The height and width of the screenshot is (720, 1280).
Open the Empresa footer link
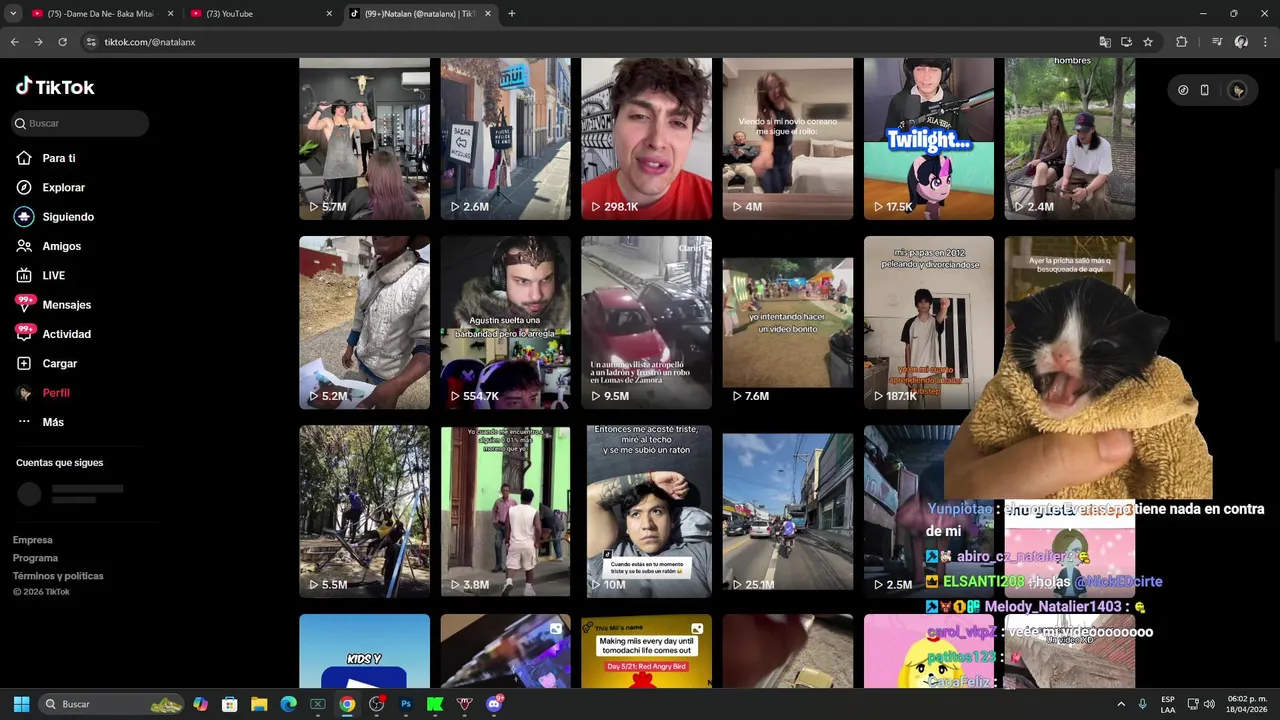pyautogui.click(x=33, y=540)
